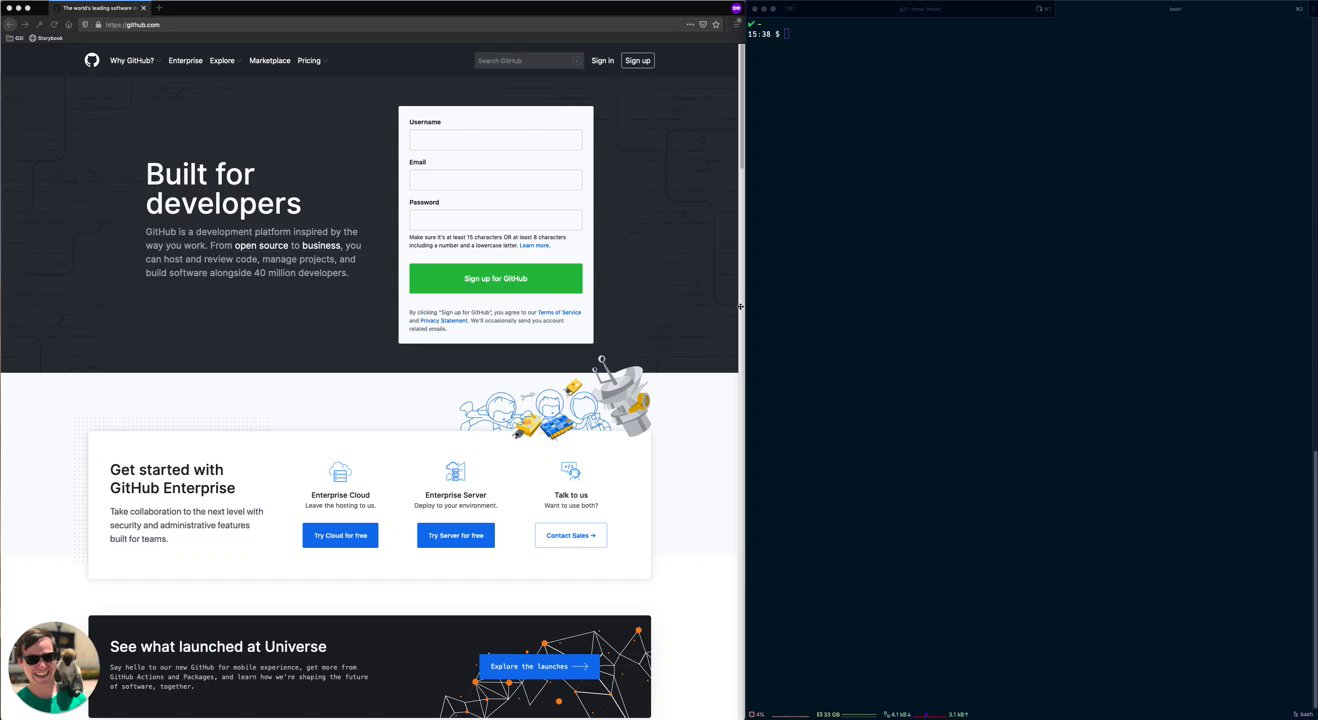Click the Sign in link
The image size is (1318, 720).
tap(602, 60)
